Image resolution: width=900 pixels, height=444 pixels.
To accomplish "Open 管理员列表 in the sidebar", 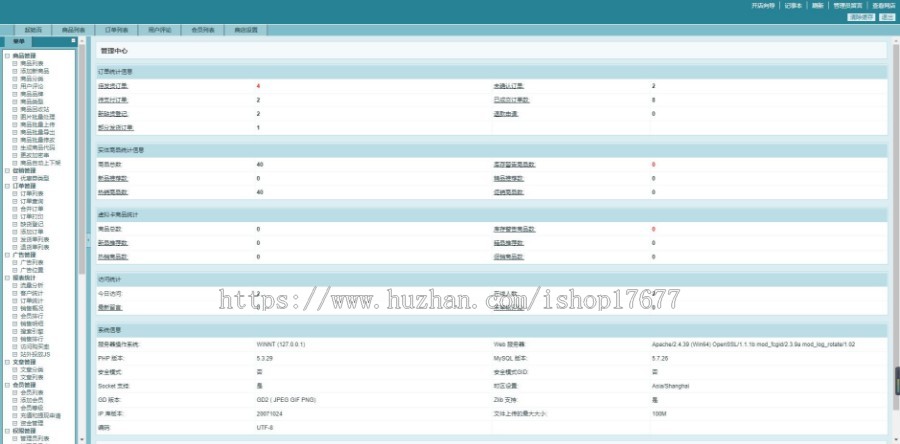I will (34, 439).
